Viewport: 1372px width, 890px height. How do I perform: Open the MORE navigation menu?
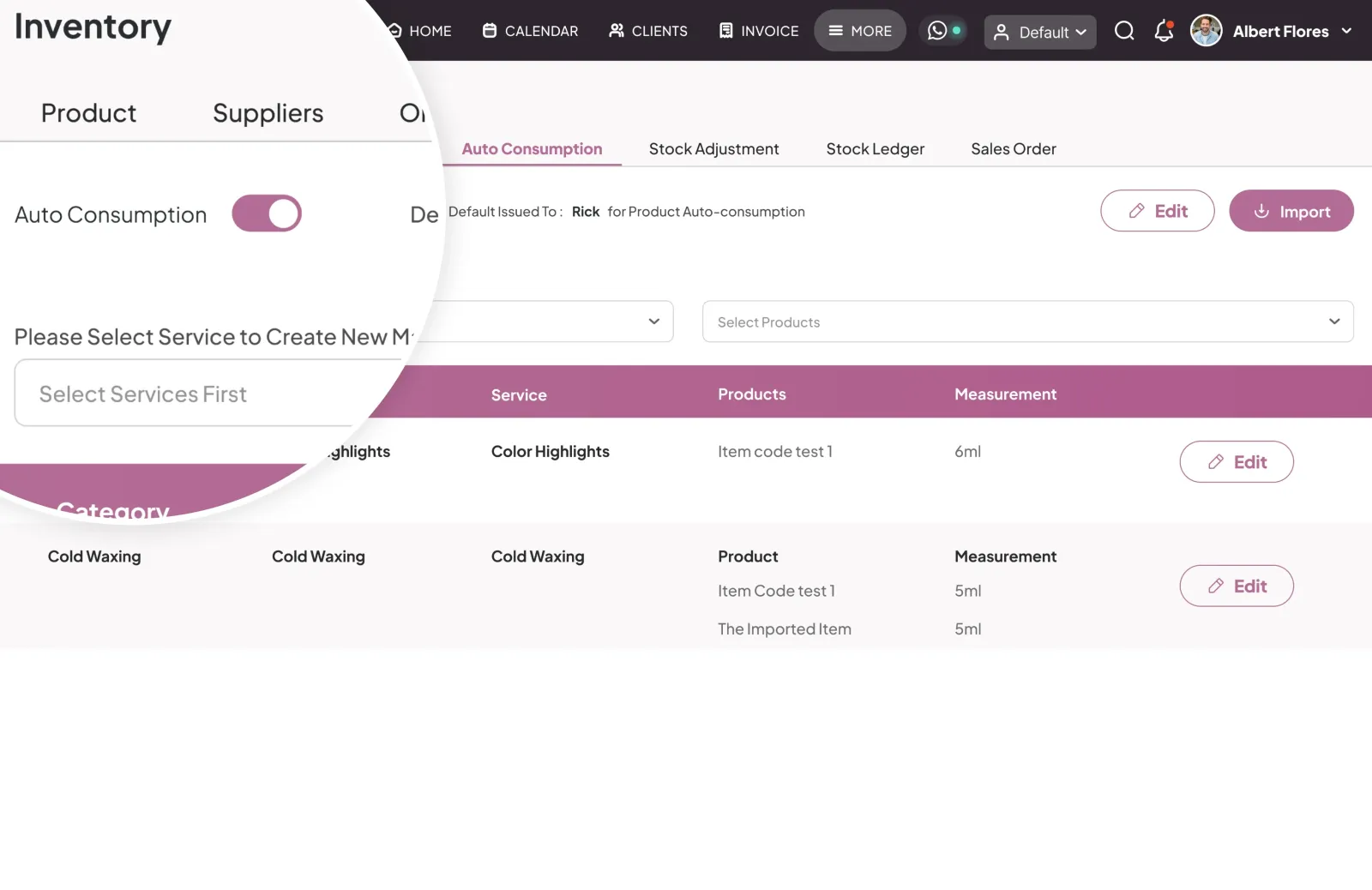(860, 31)
